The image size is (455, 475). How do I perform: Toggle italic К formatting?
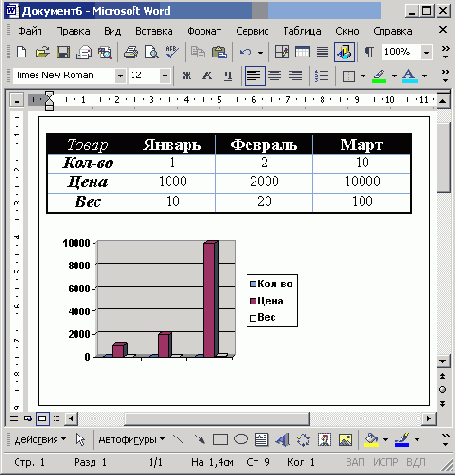[x=207, y=76]
